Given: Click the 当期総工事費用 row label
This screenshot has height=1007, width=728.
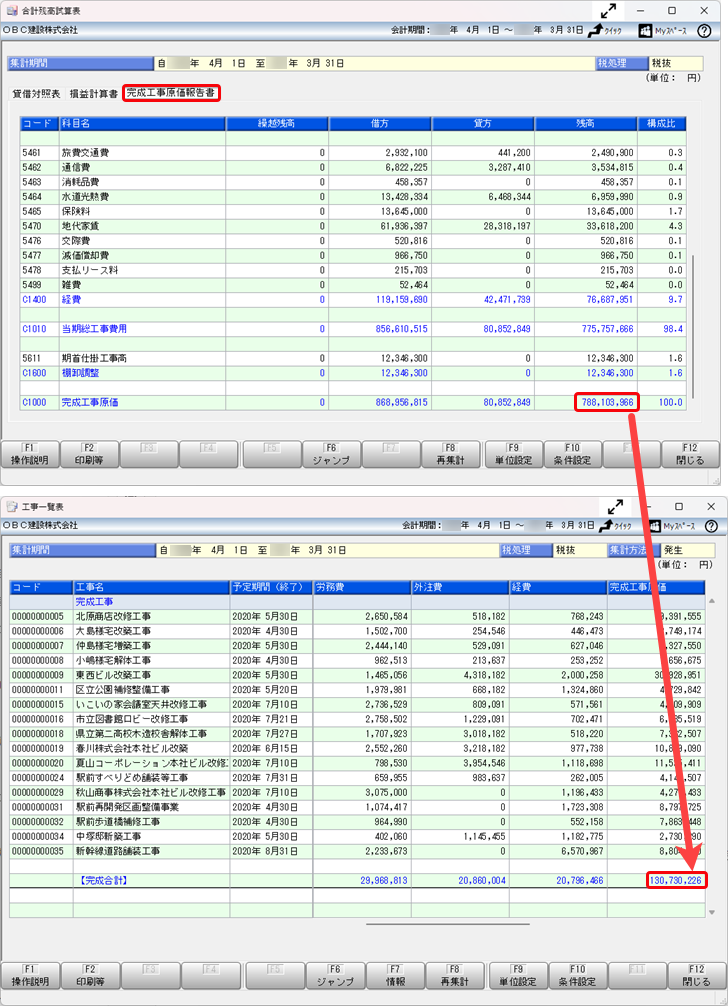Looking at the screenshot, I should (94, 329).
